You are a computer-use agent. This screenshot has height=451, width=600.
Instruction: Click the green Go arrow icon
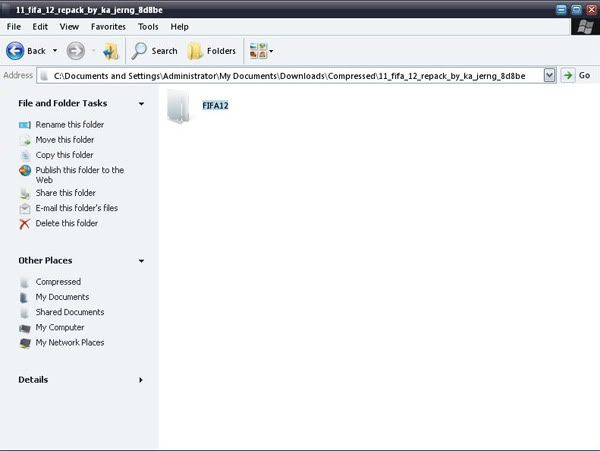point(568,75)
